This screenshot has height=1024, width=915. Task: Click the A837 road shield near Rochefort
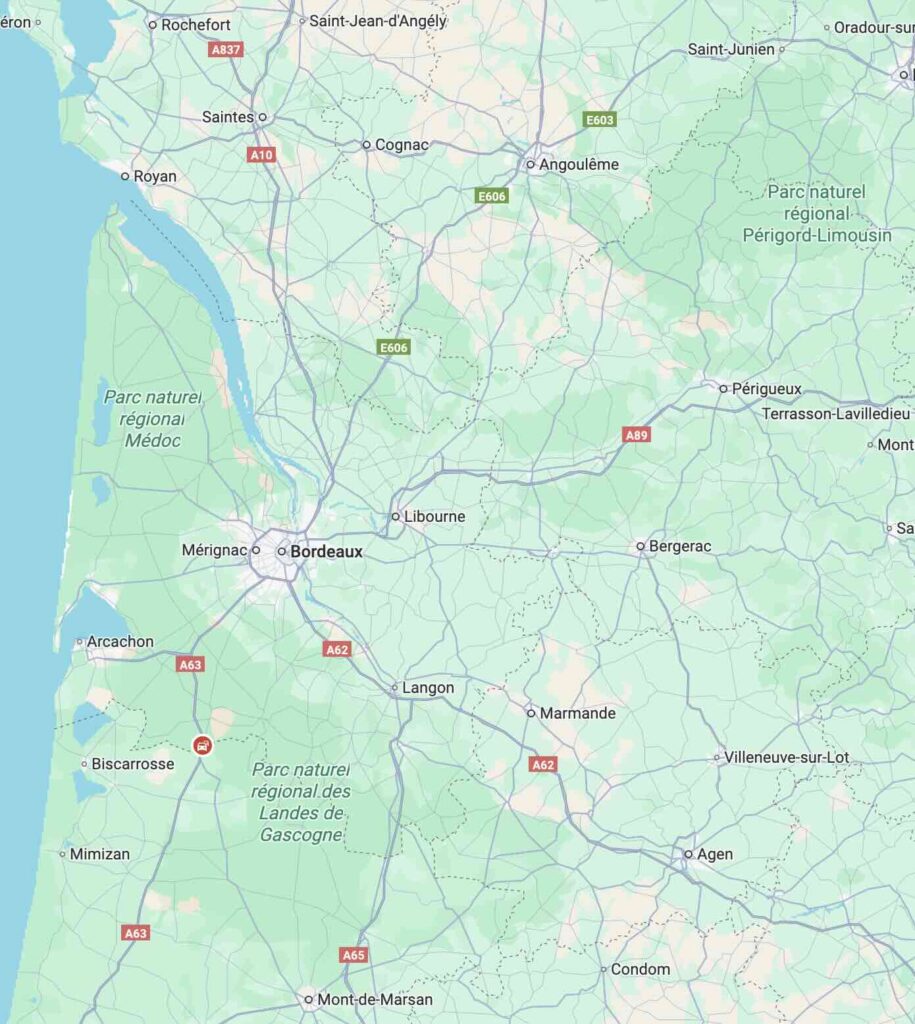(x=226, y=50)
